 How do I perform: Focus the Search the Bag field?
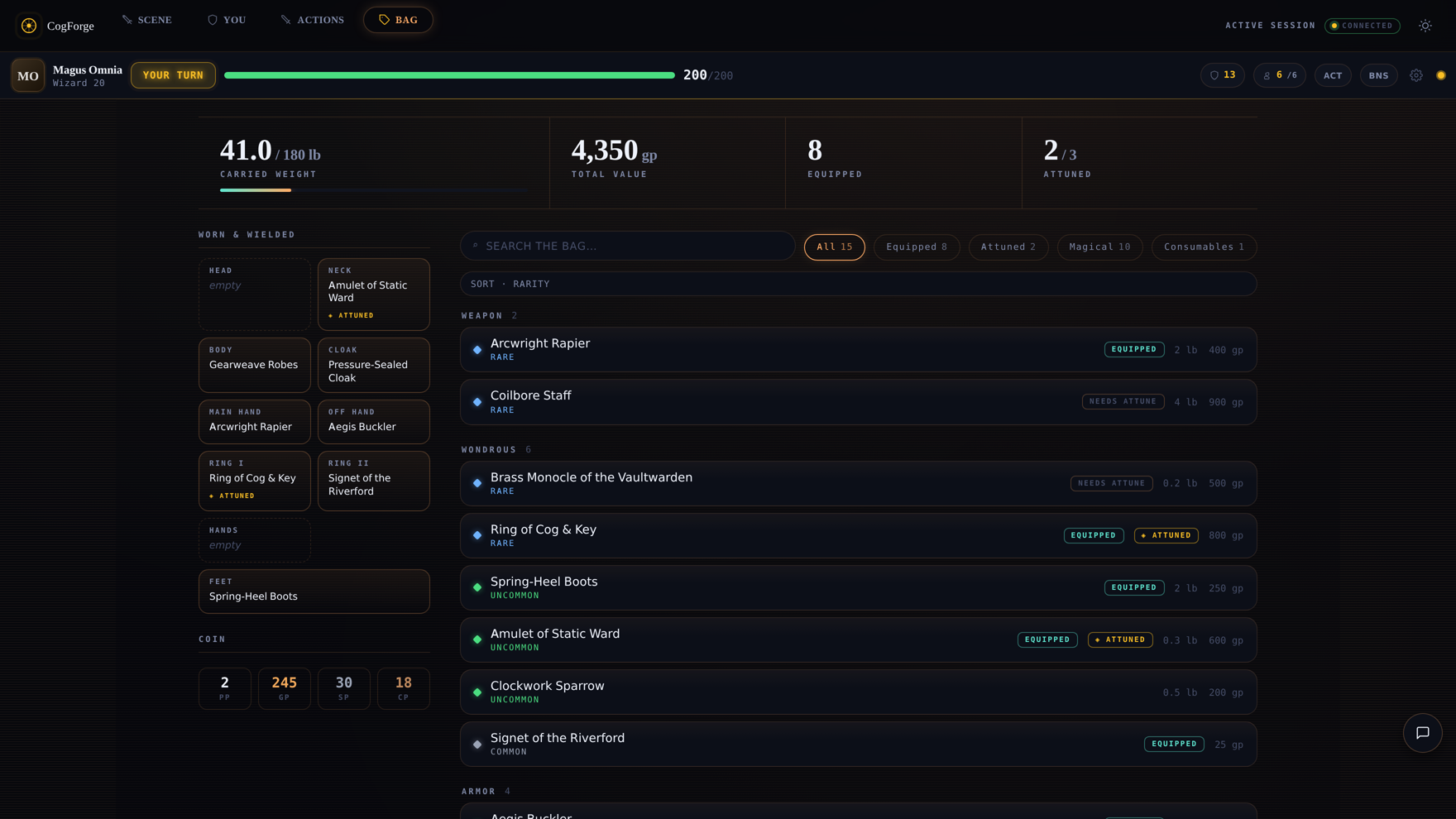(628, 246)
